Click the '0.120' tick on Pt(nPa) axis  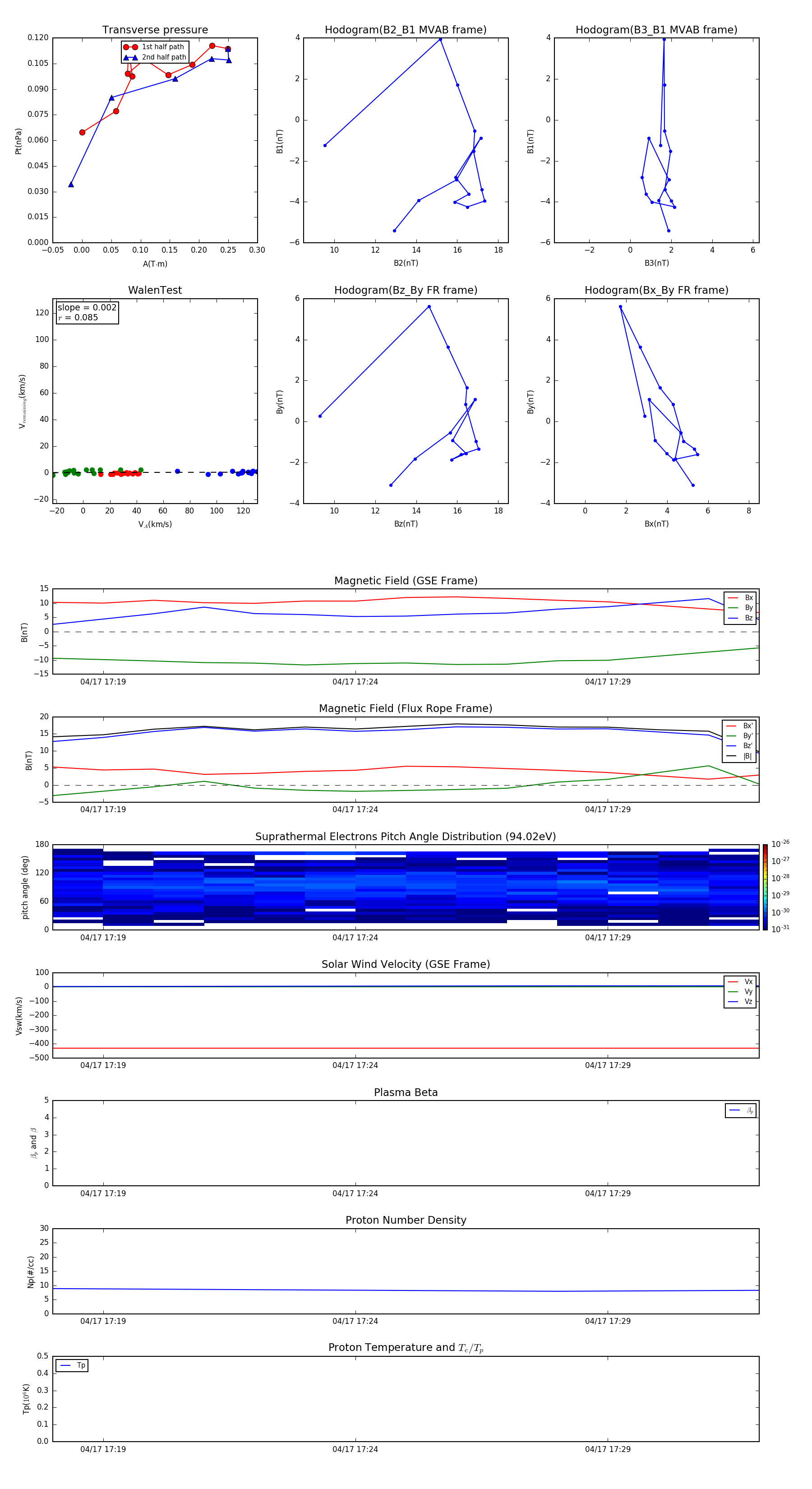38,37
